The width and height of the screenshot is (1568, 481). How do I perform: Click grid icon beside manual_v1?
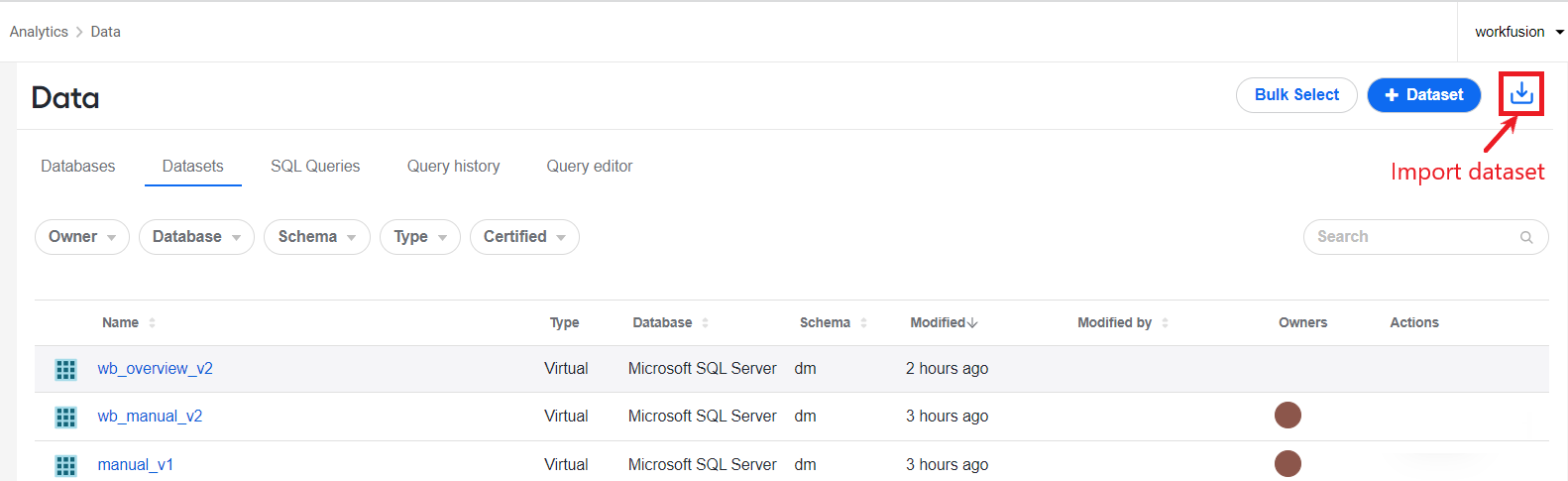coord(65,465)
